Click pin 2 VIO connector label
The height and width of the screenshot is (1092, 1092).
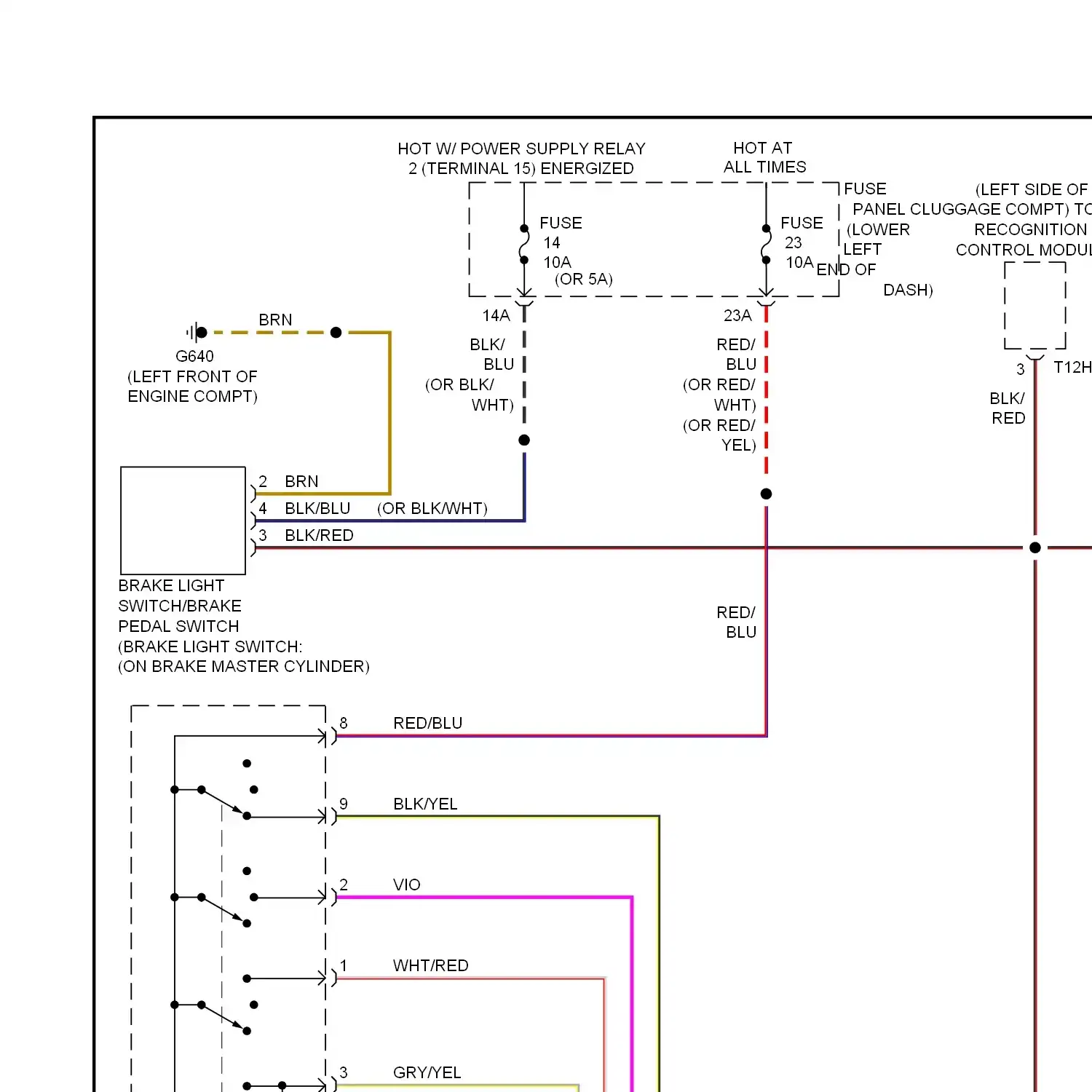[380, 885]
